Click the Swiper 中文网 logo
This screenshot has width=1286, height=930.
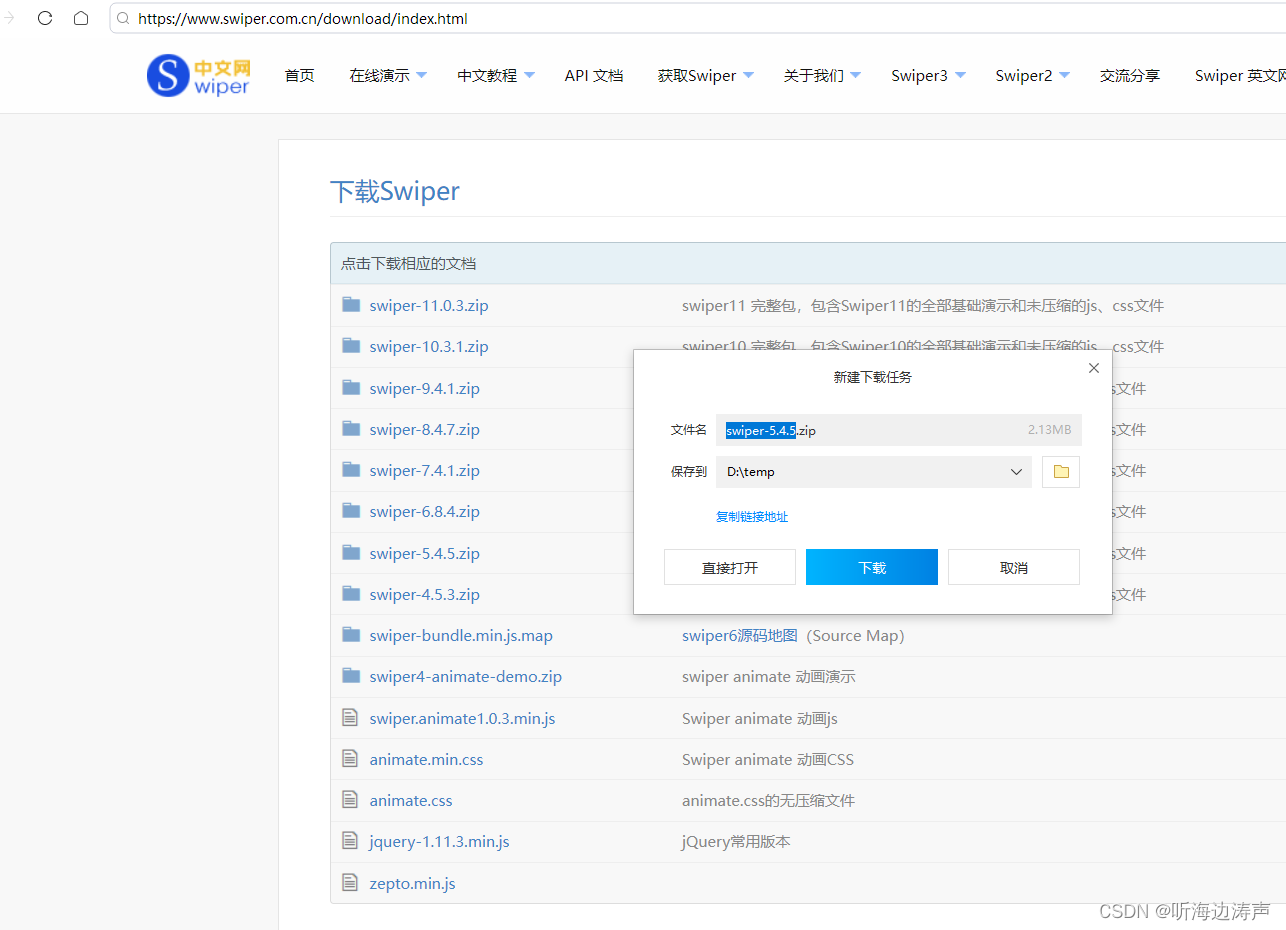coord(198,76)
